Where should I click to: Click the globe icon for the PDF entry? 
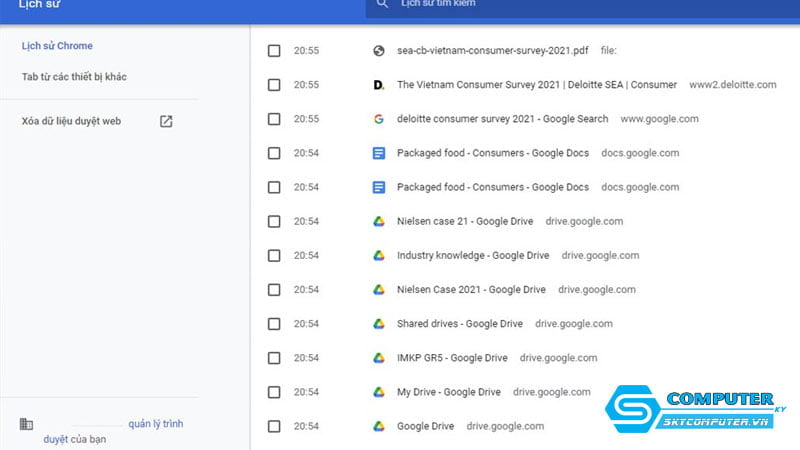tap(379, 51)
